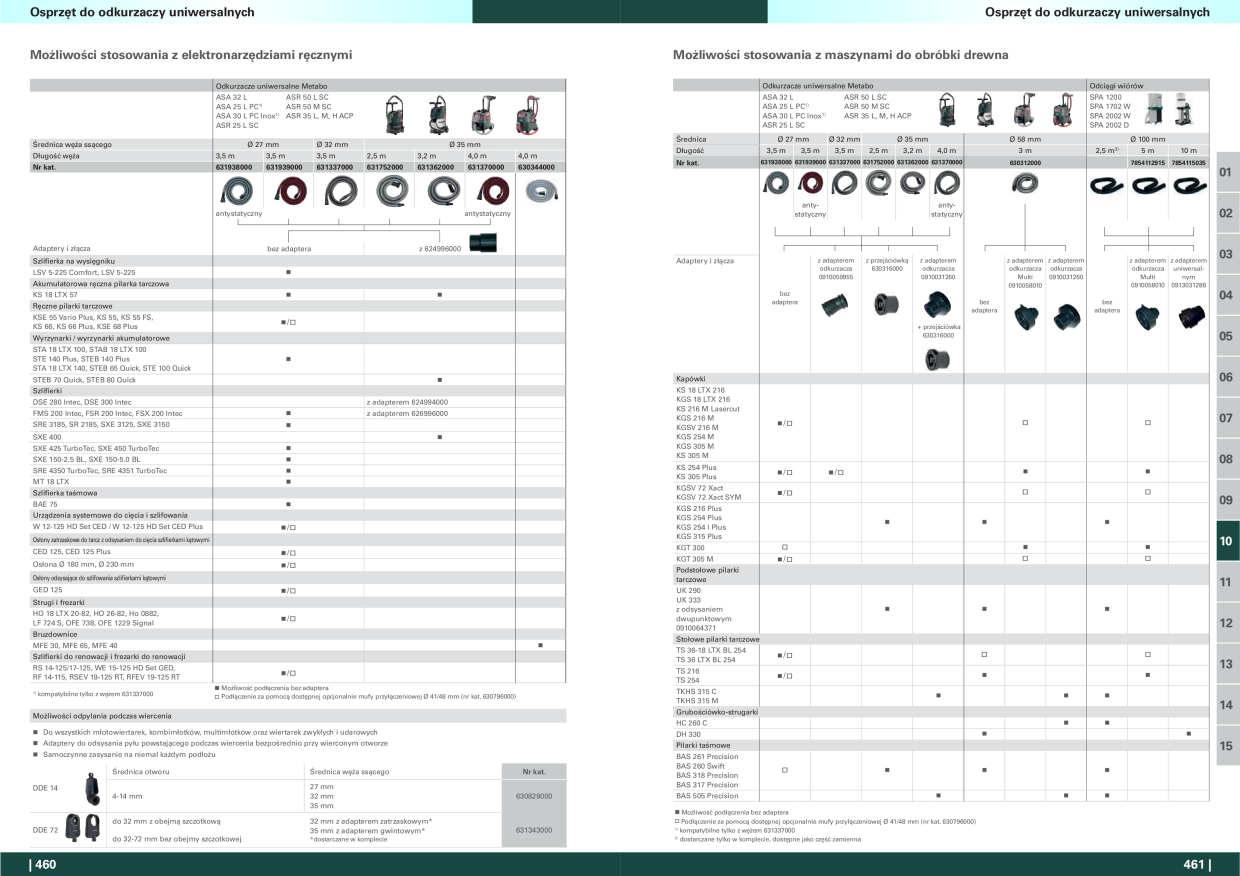
Task: Click the 'GED 125' row
Action: [x=298, y=590]
